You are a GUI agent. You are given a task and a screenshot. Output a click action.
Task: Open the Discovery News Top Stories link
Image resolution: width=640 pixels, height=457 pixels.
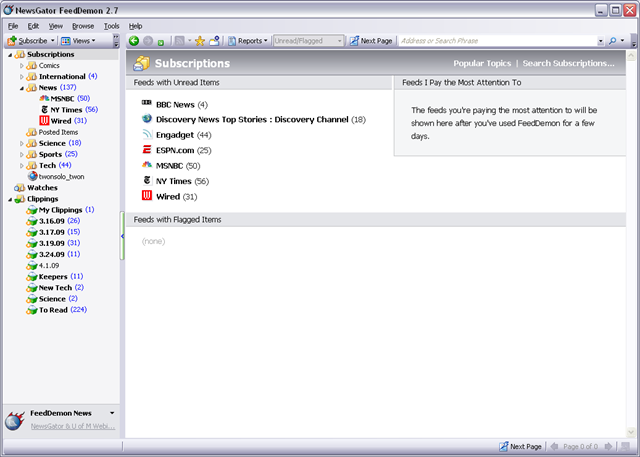pyautogui.click(x=252, y=120)
